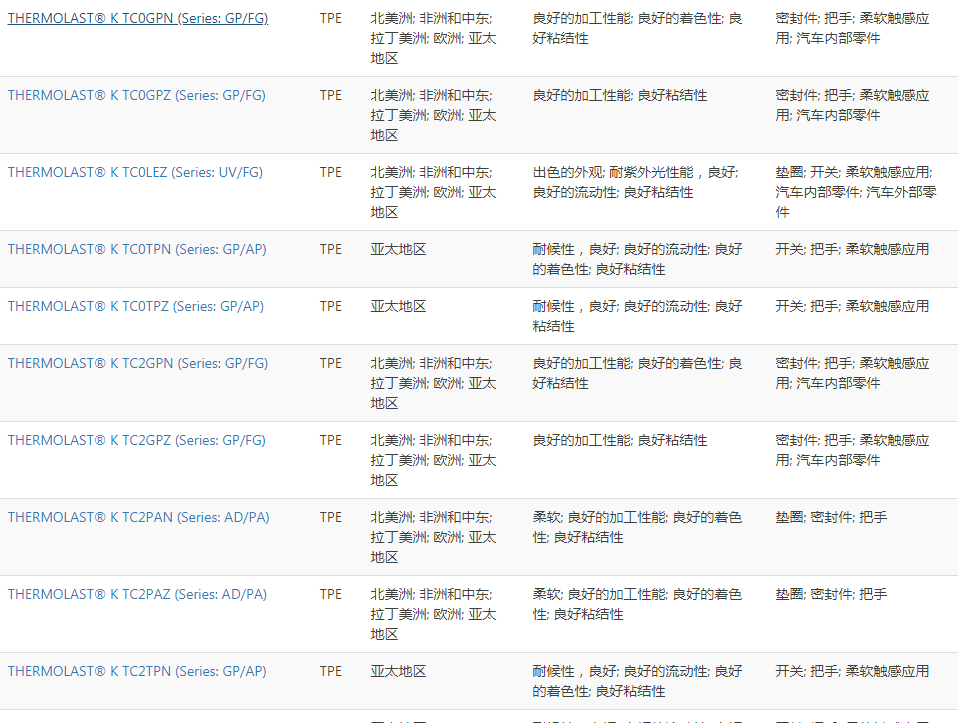Click the TPE cell in the TC2TPN row
The width and height of the screenshot is (958, 723).
pos(331,671)
